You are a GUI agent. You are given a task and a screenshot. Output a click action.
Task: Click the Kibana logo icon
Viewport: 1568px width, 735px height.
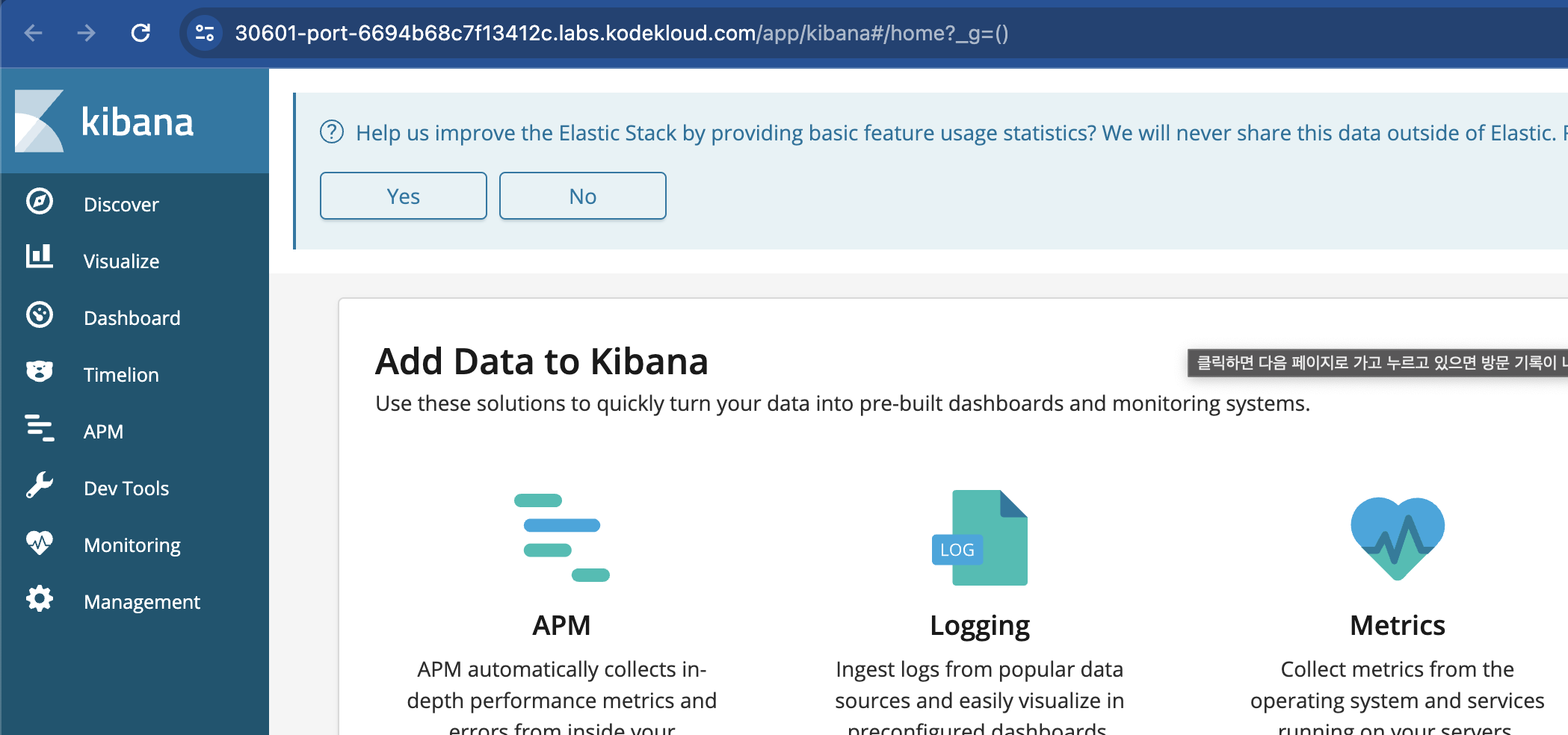[x=40, y=121]
